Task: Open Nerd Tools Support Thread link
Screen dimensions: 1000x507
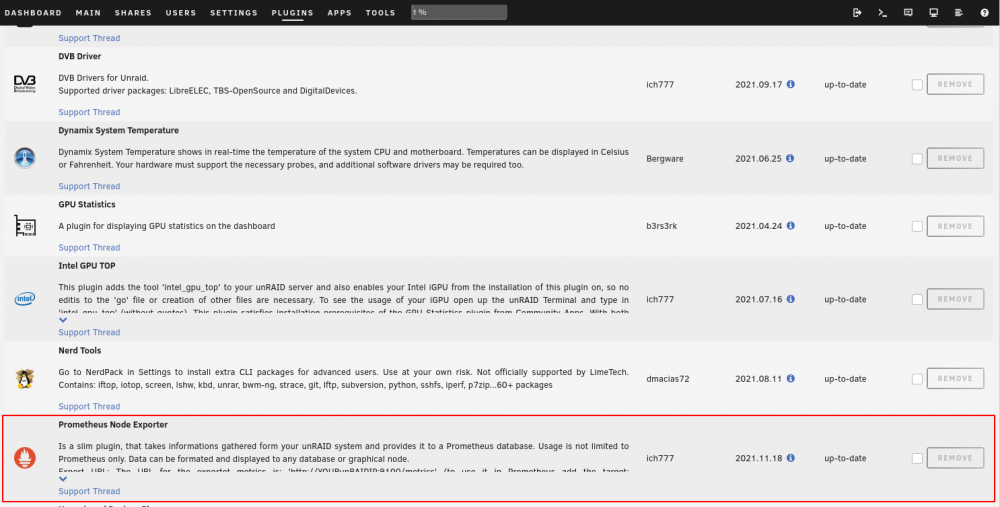Action: click(x=89, y=406)
